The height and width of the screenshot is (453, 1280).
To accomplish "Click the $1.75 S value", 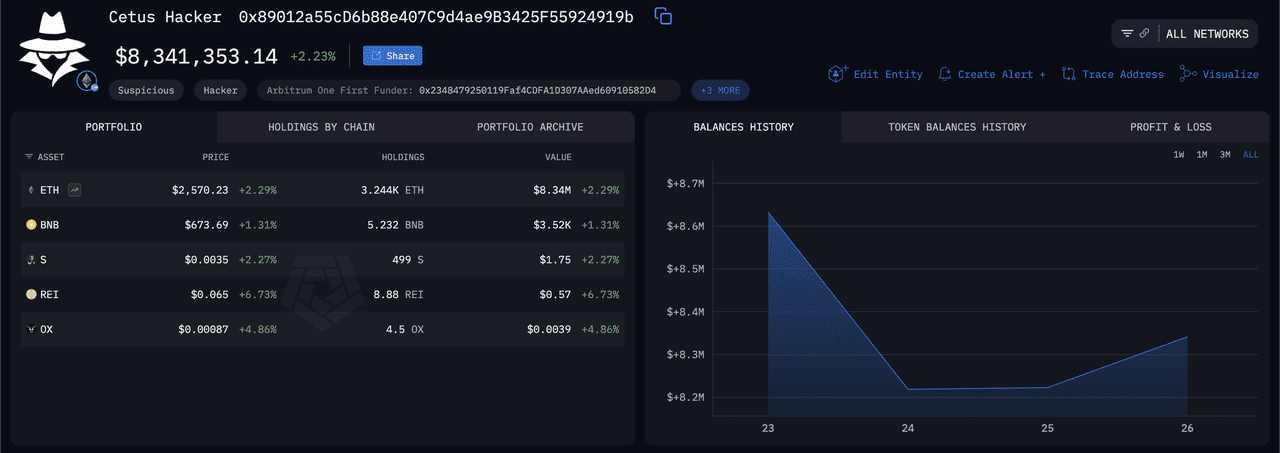I will coord(555,260).
